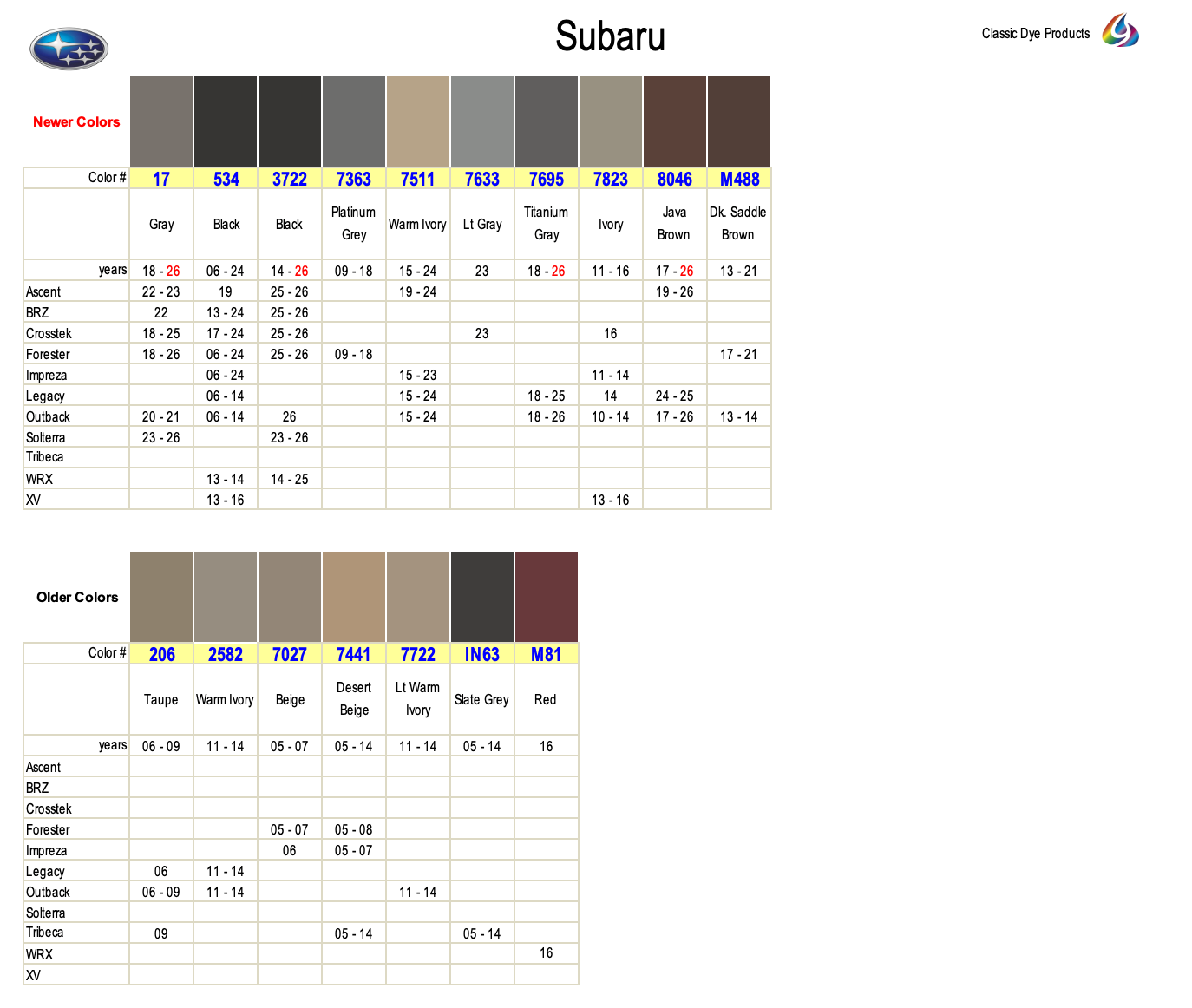Pick the Platinum Grey 7363 swatch

pyautogui.click(x=354, y=121)
